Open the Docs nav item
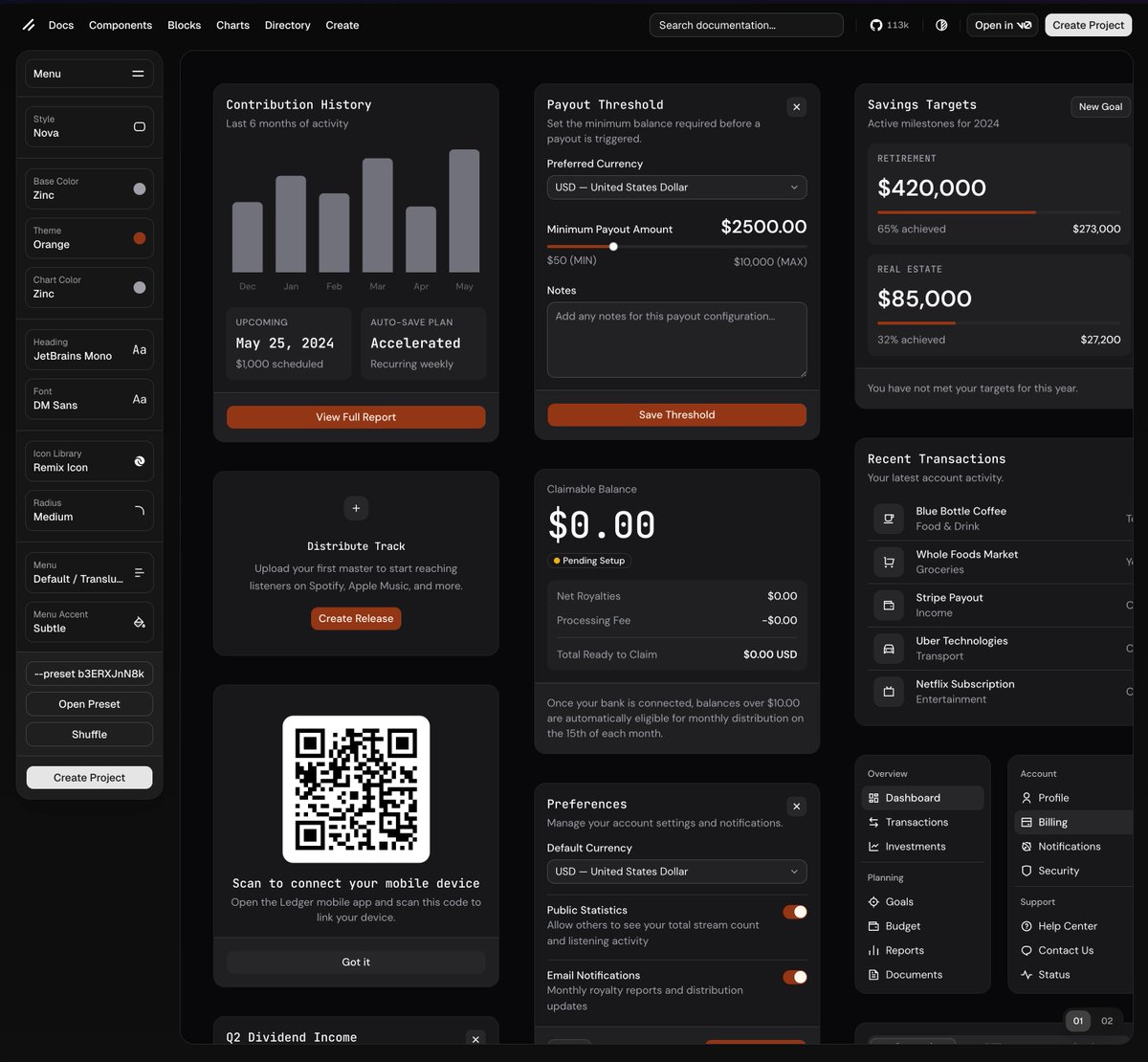This screenshot has width=1148, height=1062. point(61,25)
